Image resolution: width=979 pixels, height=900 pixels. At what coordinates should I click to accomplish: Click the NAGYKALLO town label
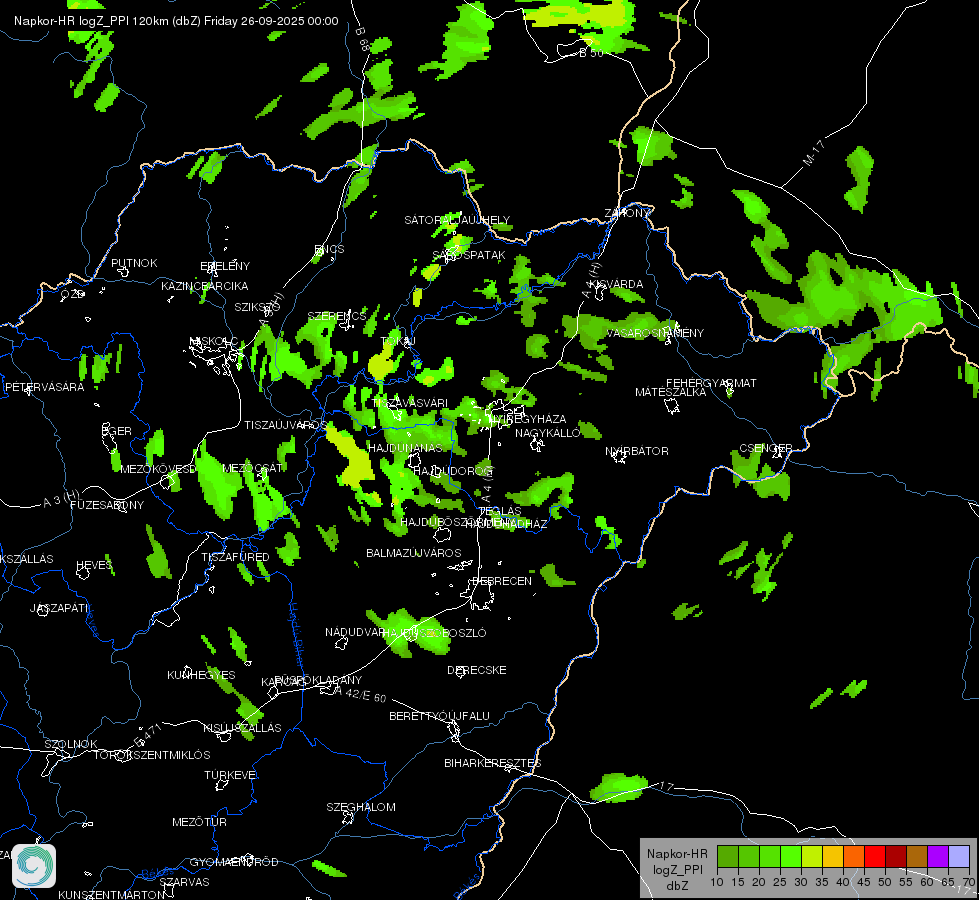tap(548, 433)
